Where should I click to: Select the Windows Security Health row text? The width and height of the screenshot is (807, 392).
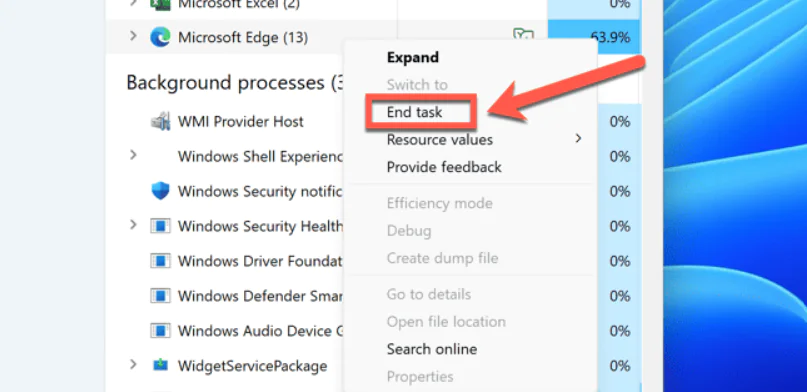tap(260, 227)
